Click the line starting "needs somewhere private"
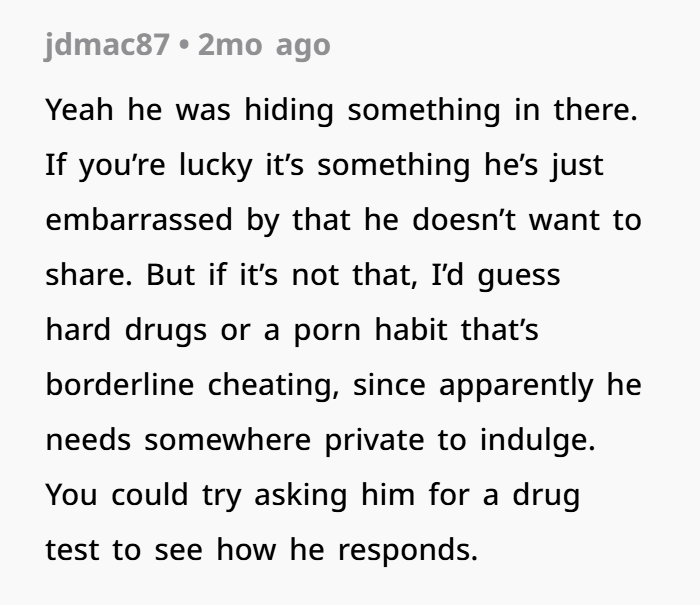This screenshot has height=605, width=700. click(x=320, y=440)
